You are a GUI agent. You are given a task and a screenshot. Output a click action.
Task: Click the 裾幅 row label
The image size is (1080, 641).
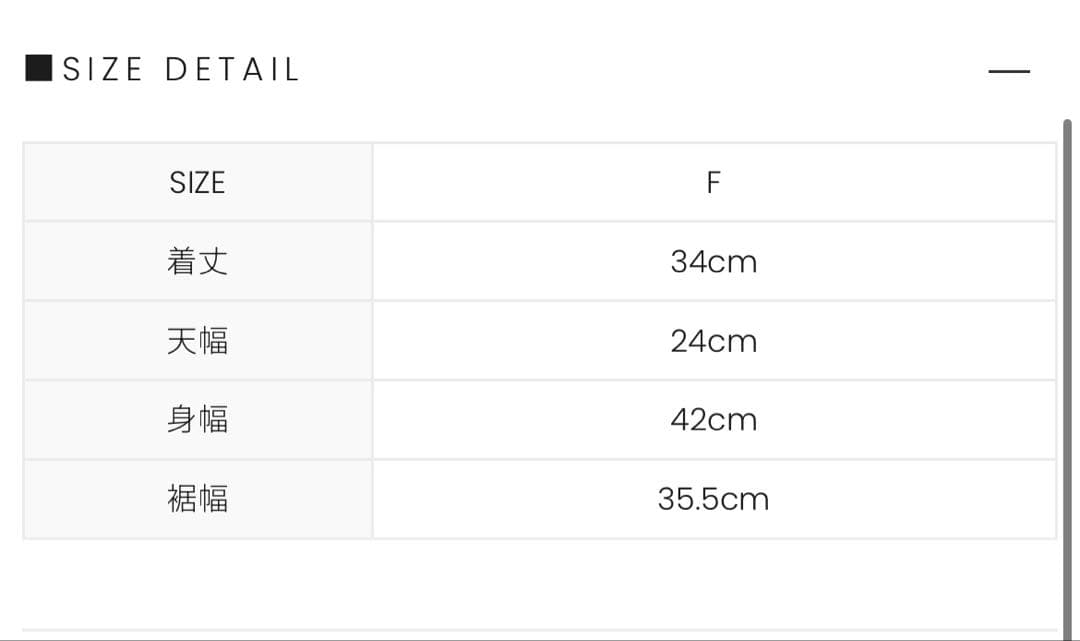[x=197, y=499]
